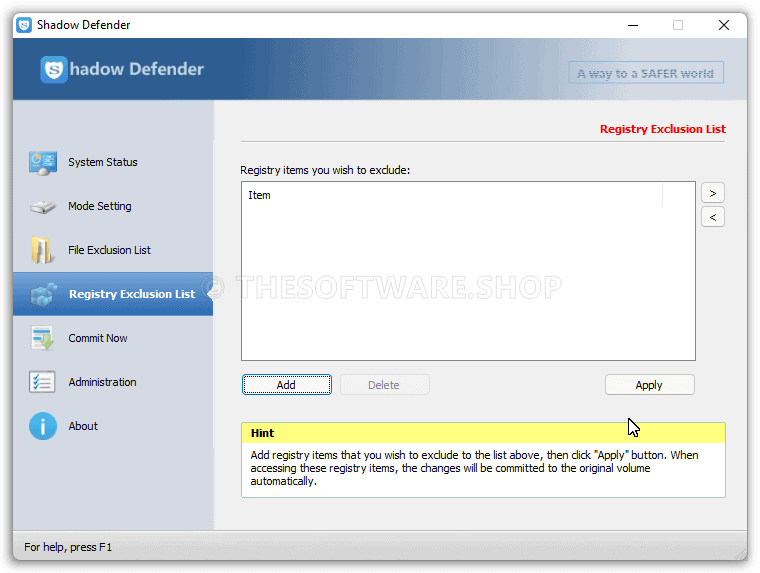Click the Commit Now arrow icon
This screenshot has height=573, width=760.
click(42, 338)
